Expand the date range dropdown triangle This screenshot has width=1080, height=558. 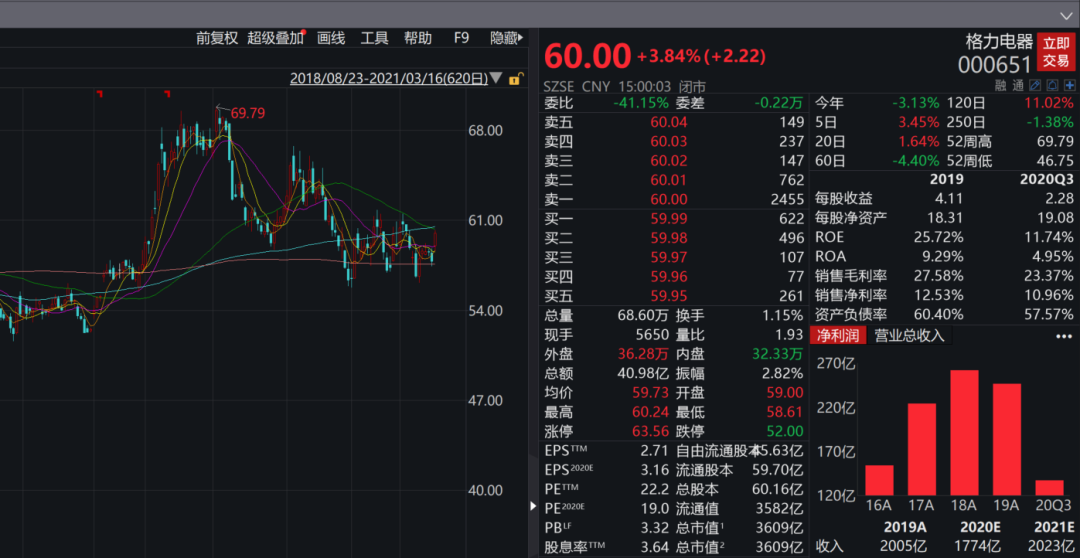tap(497, 78)
